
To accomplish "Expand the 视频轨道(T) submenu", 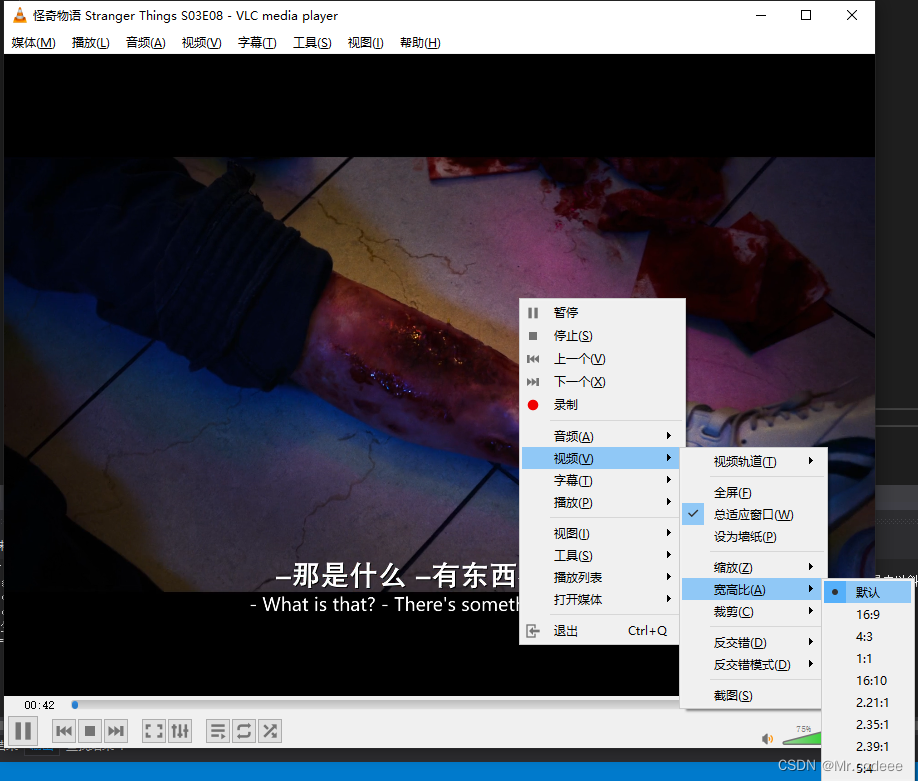I will [x=753, y=461].
